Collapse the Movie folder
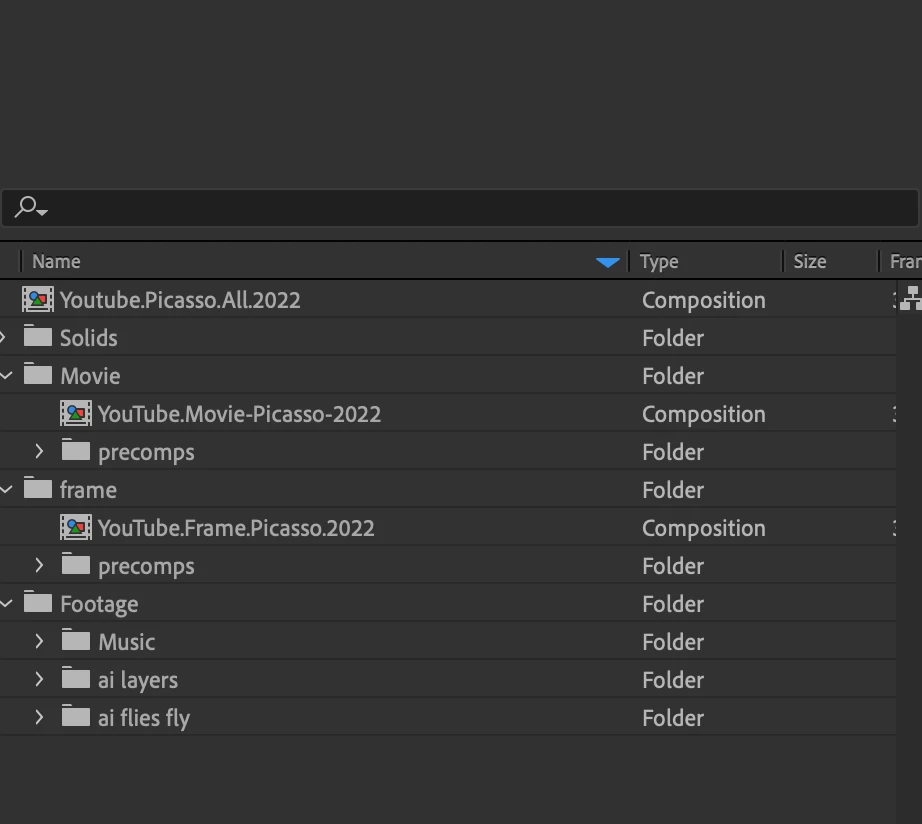Screen dimensions: 922x824 point(6,375)
